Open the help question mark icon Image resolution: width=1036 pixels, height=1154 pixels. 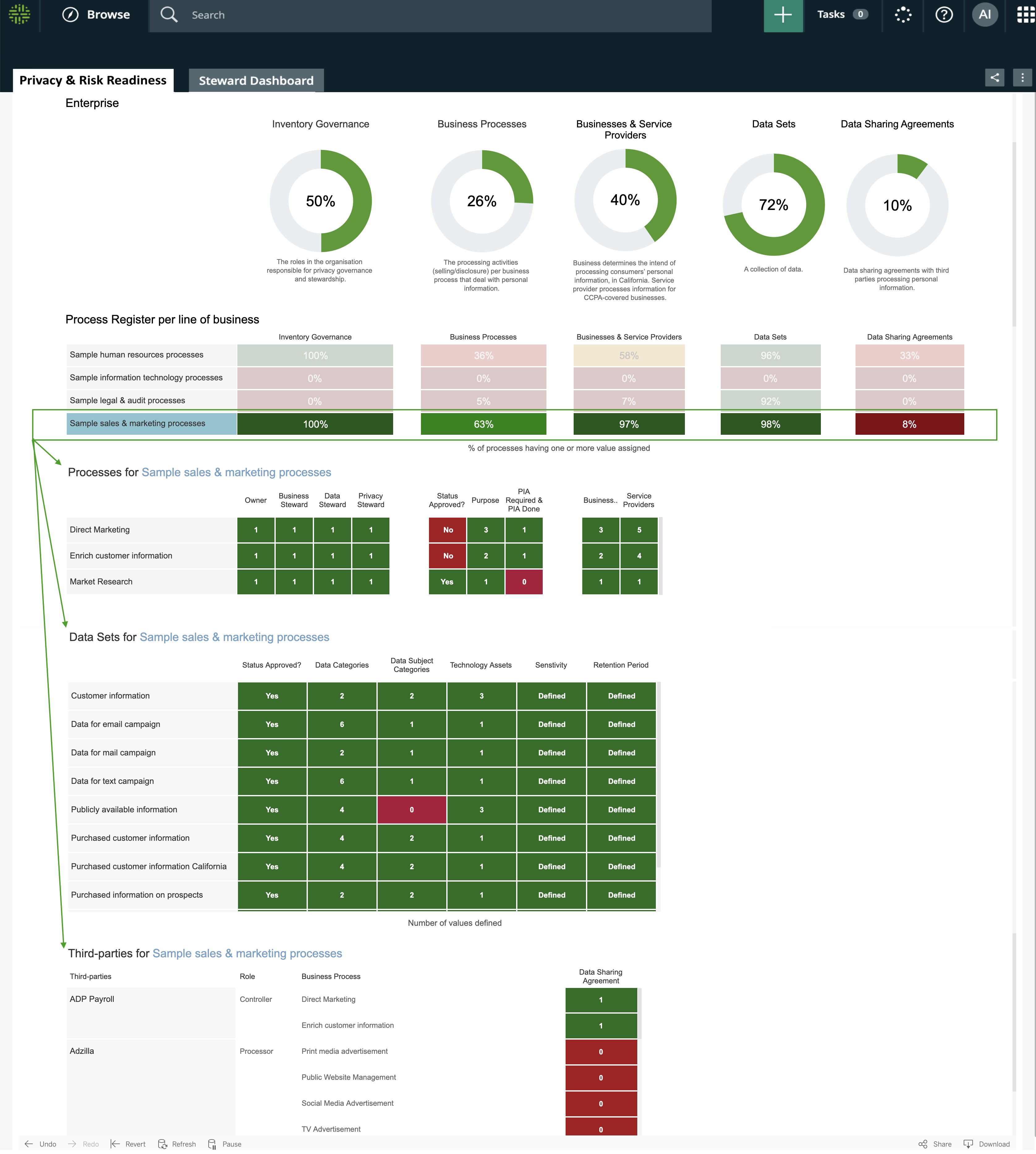pos(944,15)
